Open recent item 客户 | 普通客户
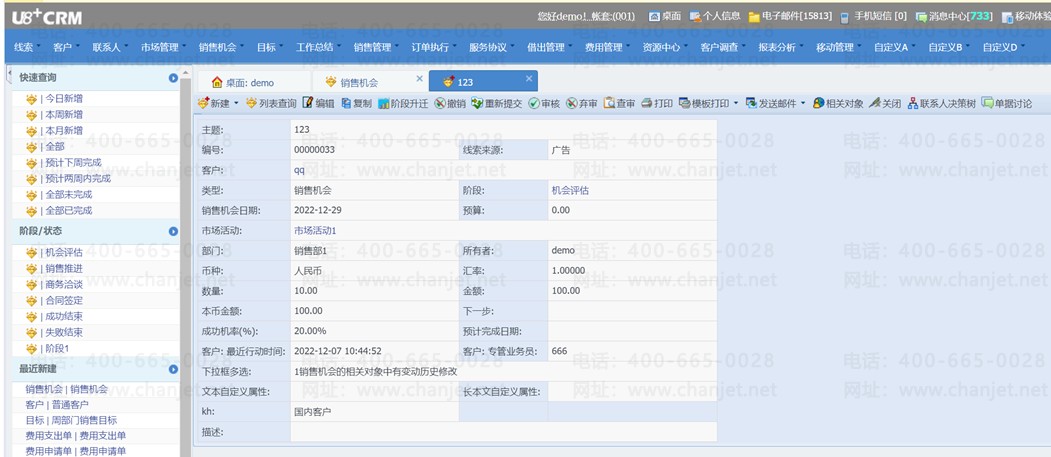The height and width of the screenshot is (457, 1051). pos(57,405)
